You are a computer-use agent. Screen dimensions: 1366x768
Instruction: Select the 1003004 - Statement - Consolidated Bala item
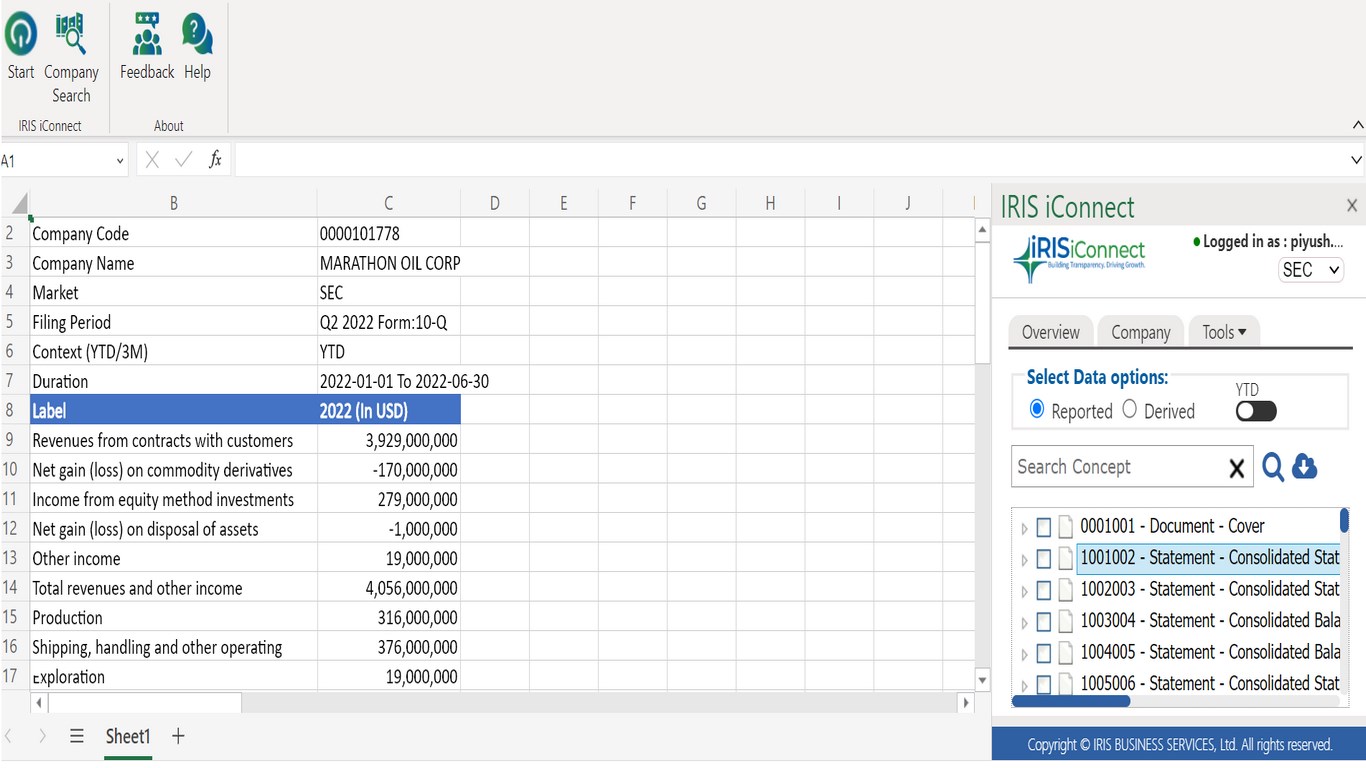point(1210,621)
